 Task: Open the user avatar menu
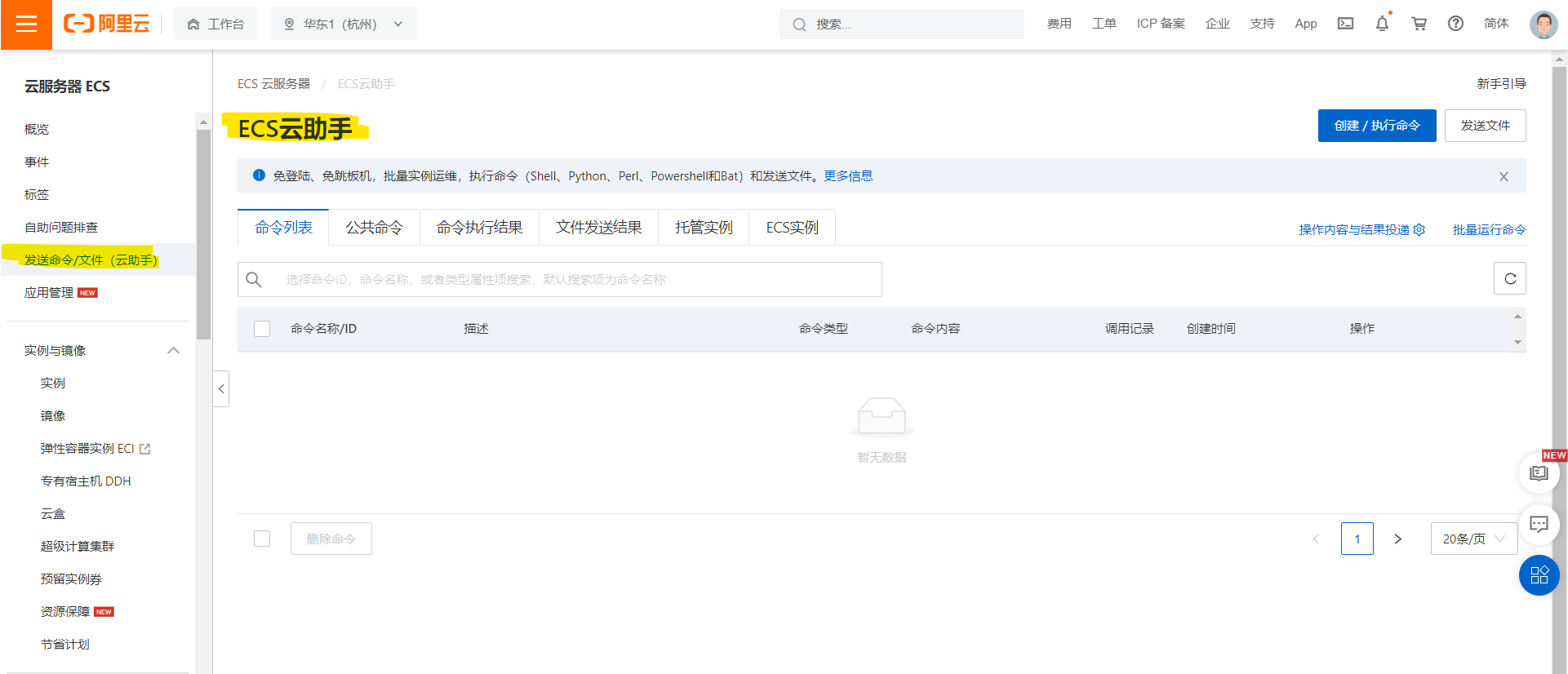1543,24
